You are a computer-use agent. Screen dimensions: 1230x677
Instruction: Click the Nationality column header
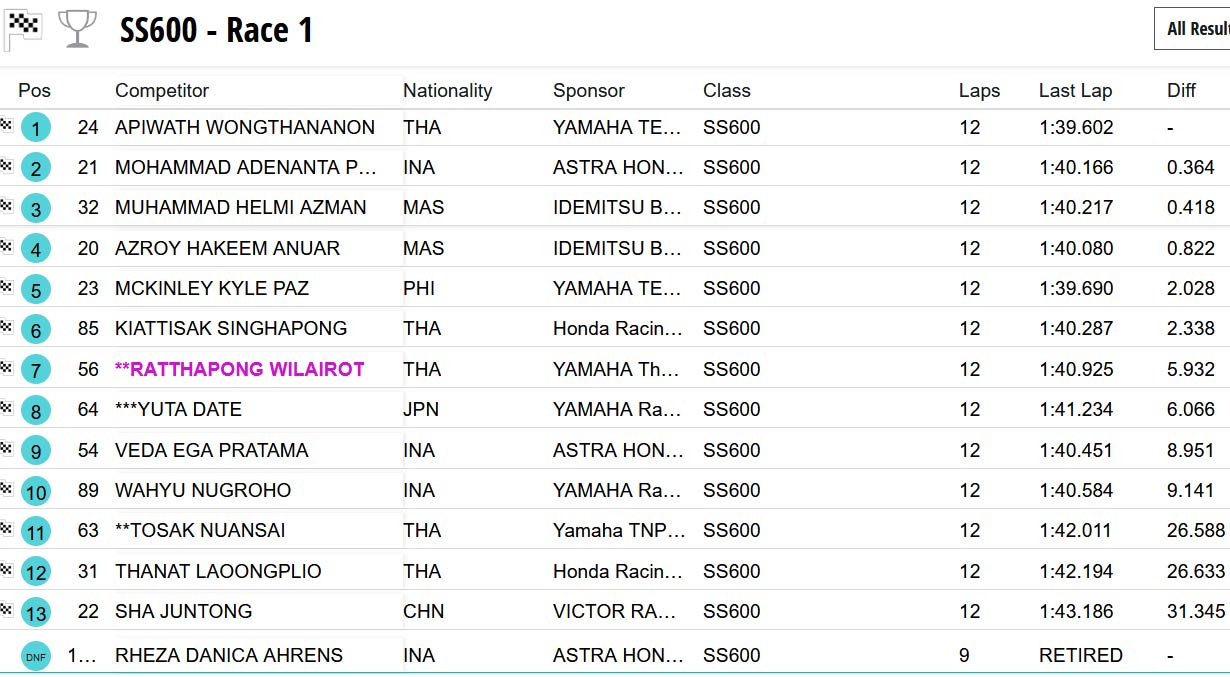coord(447,90)
